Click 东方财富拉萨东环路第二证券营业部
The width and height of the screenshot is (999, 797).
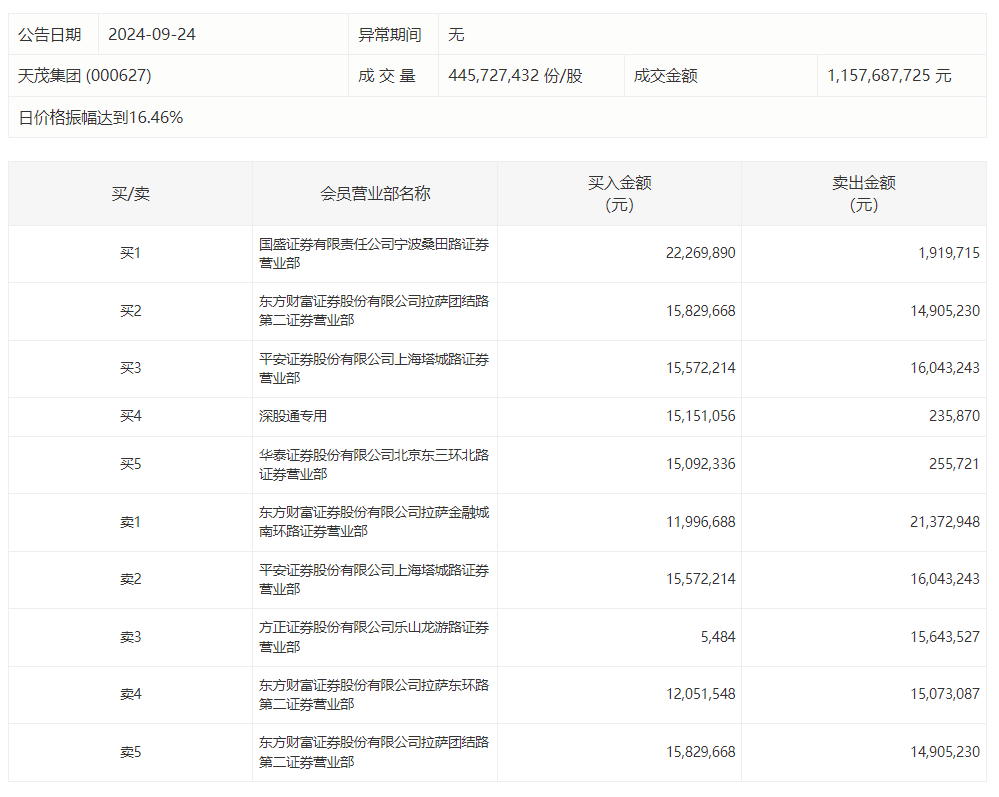[x=374, y=694]
